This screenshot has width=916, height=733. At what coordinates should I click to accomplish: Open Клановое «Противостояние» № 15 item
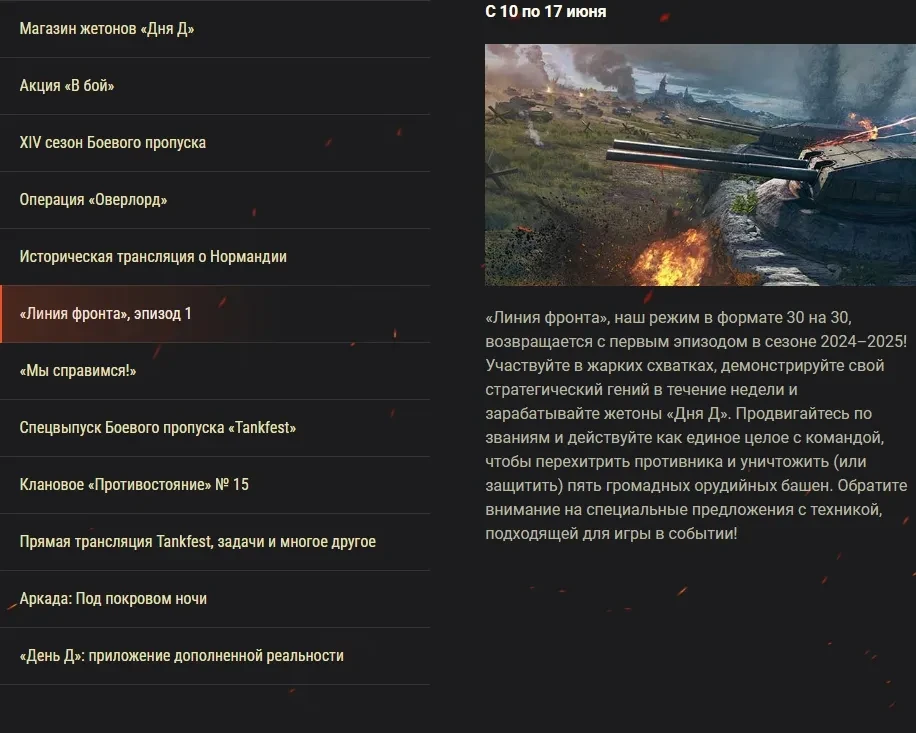coord(215,485)
